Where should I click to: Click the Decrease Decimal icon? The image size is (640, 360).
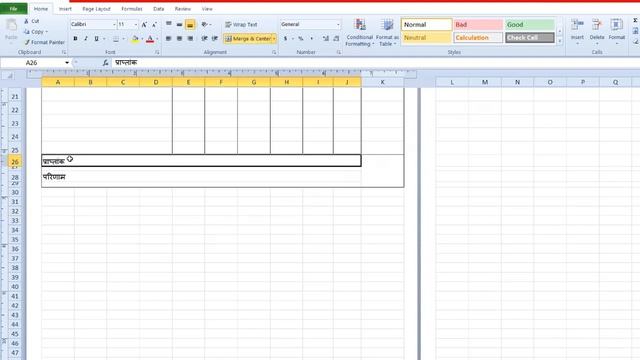(x=336, y=38)
